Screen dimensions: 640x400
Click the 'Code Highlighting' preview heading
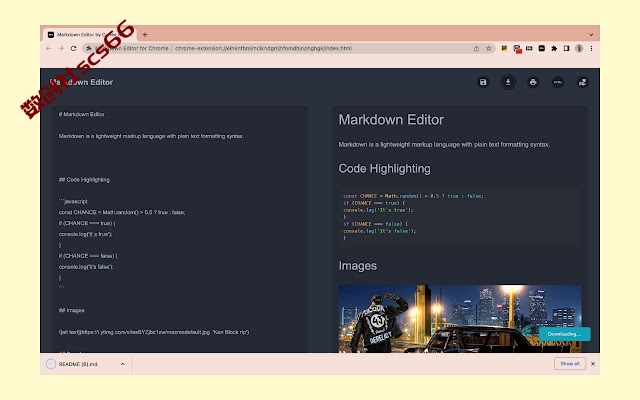click(x=384, y=169)
